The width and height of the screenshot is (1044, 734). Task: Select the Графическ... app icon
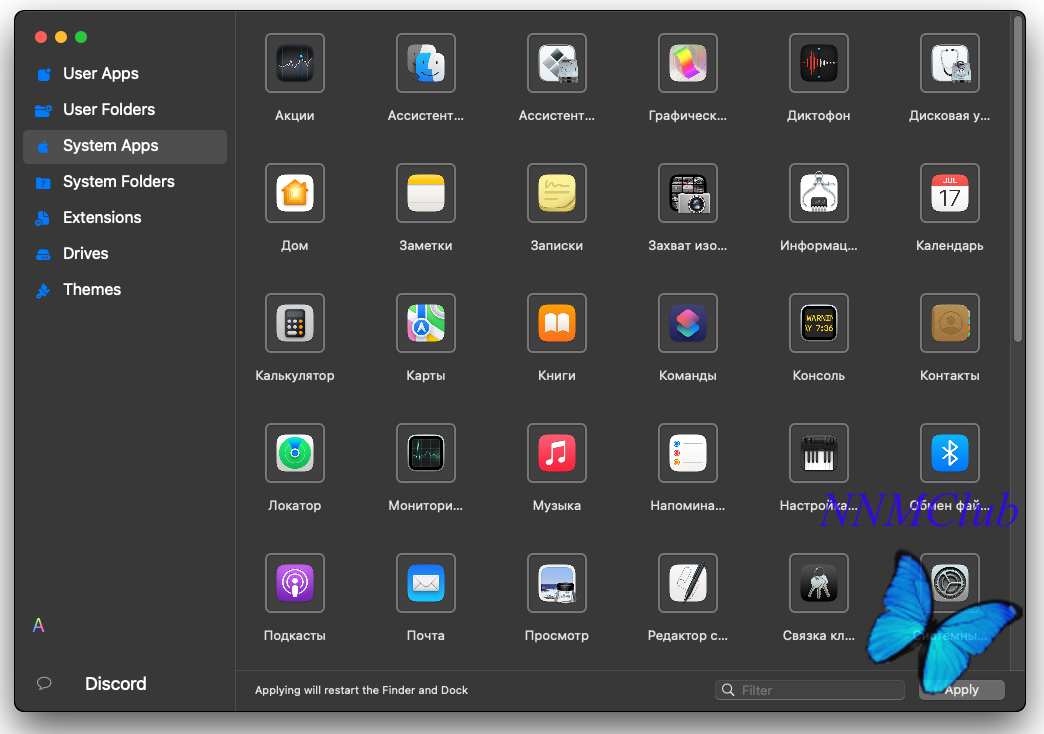(688, 63)
